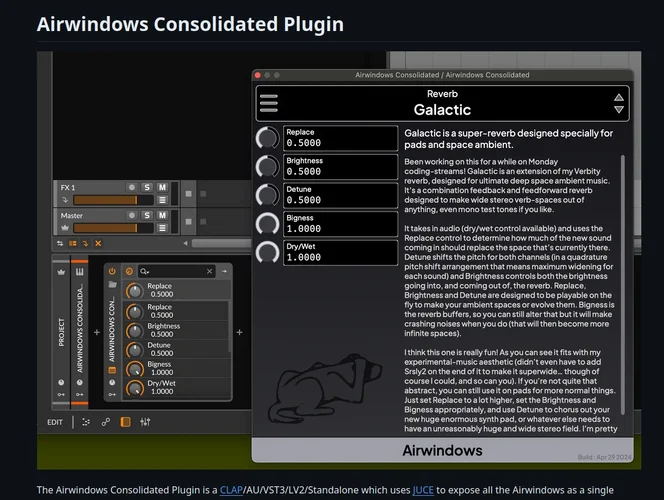Viewport: 664px width, 500px height.
Task: Click the Master track crown icon
Action: pos(65,228)
